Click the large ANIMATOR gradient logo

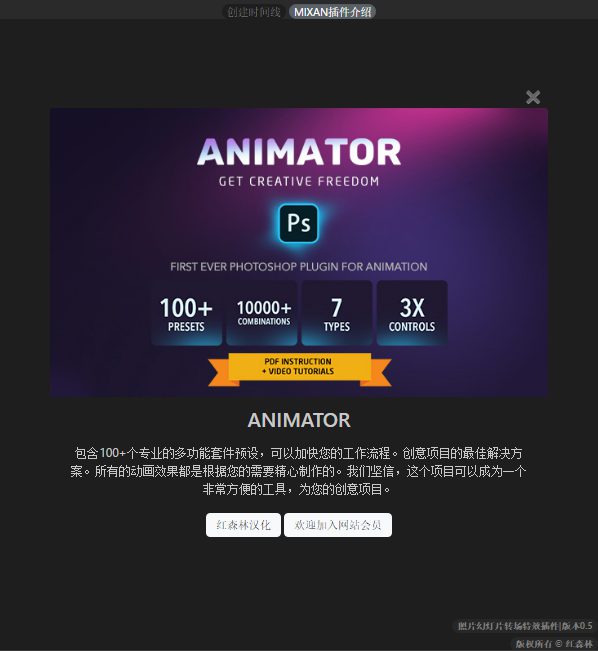(299, 152)
